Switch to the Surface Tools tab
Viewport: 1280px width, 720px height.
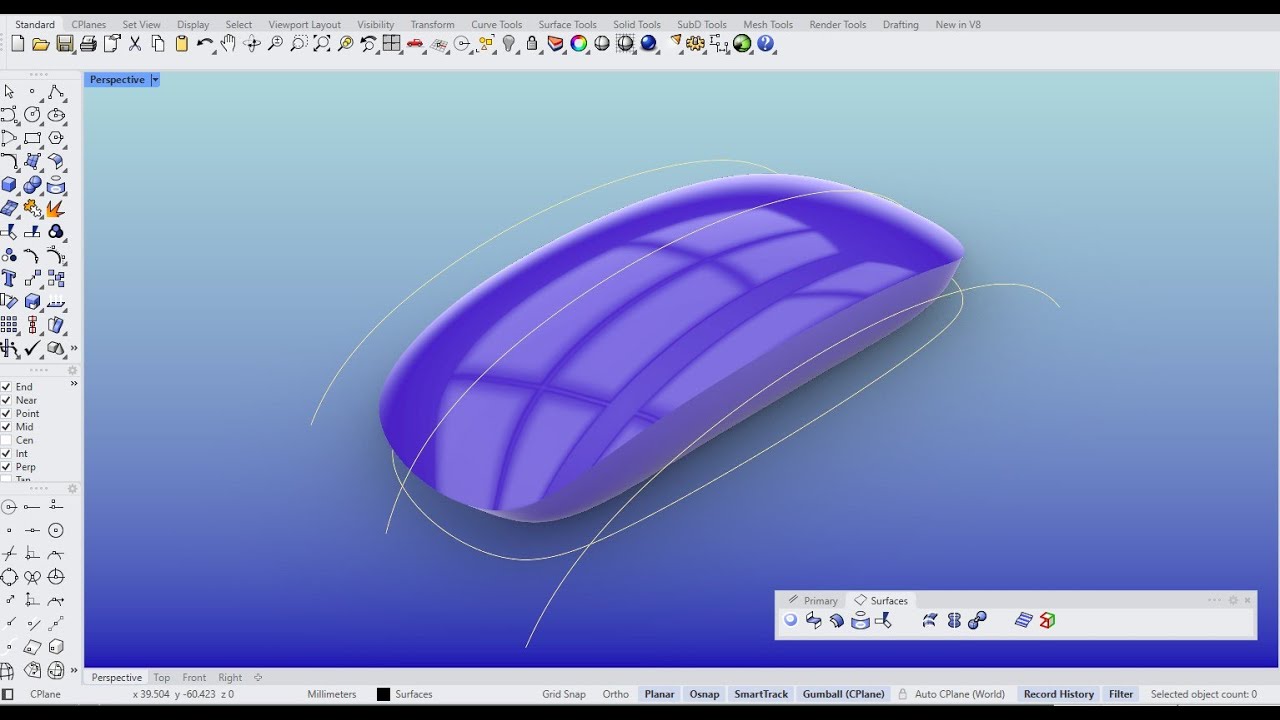pyautogui.click(x=567, y=24)
